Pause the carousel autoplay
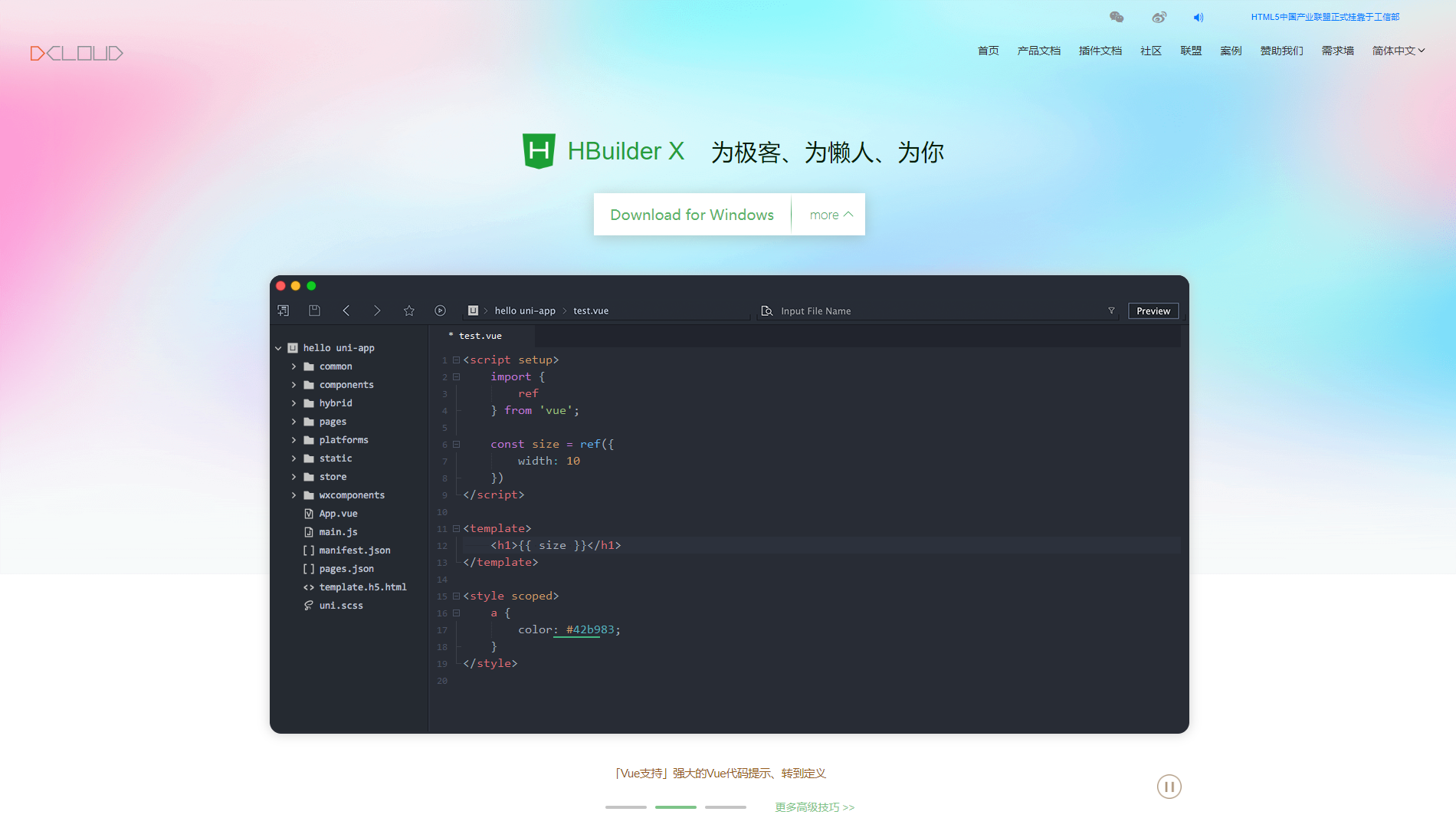 coord(1169,786)
